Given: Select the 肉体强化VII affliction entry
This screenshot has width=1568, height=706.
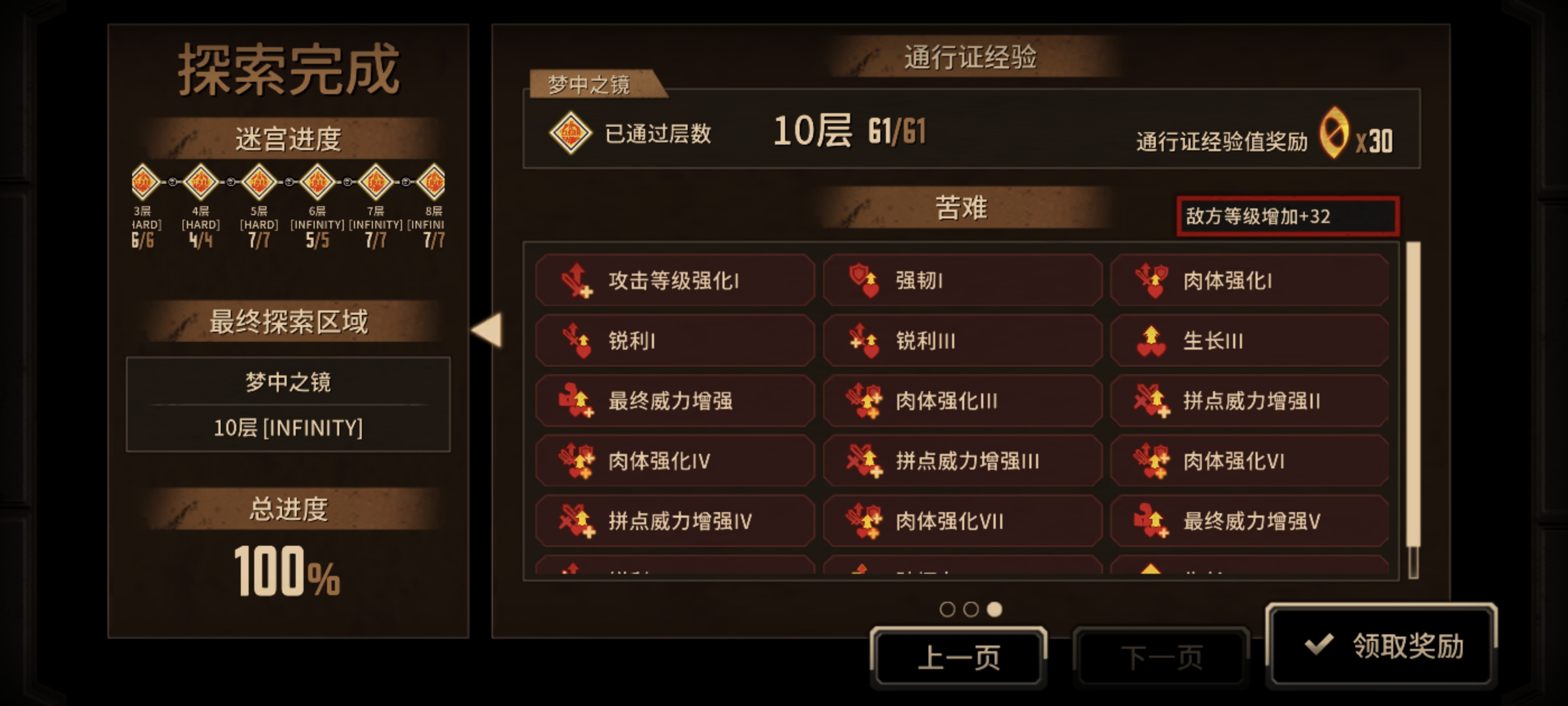Looking at the screenshot, I should point(962,520).
